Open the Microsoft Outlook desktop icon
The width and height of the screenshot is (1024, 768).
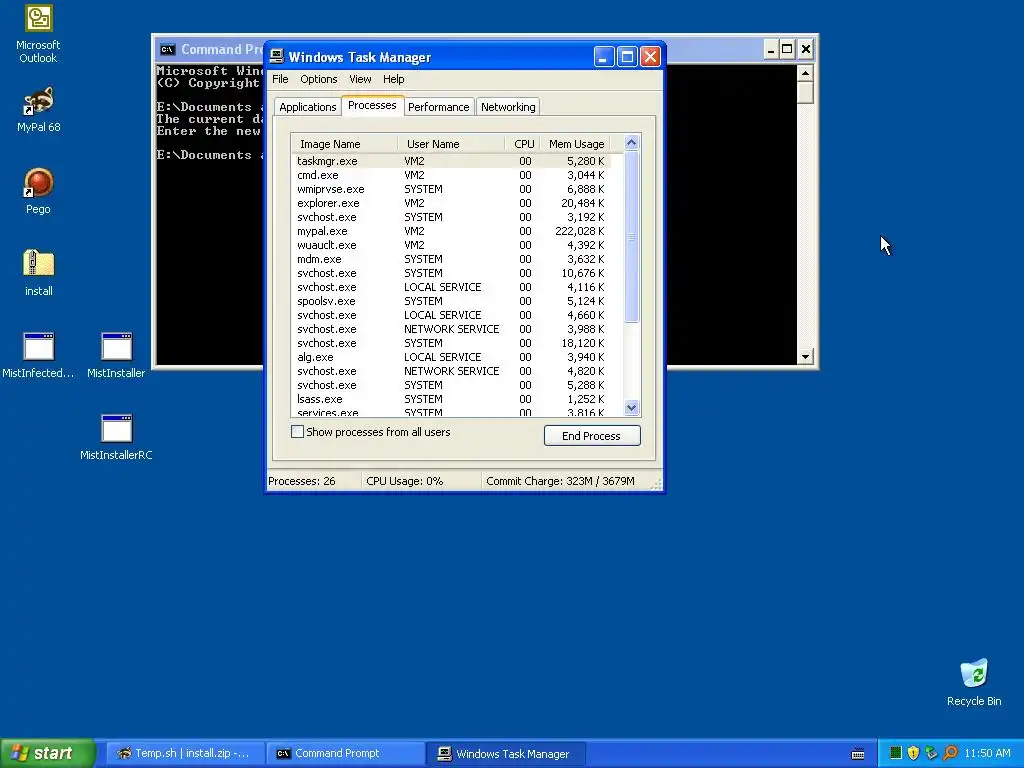(x=38, y=34)
